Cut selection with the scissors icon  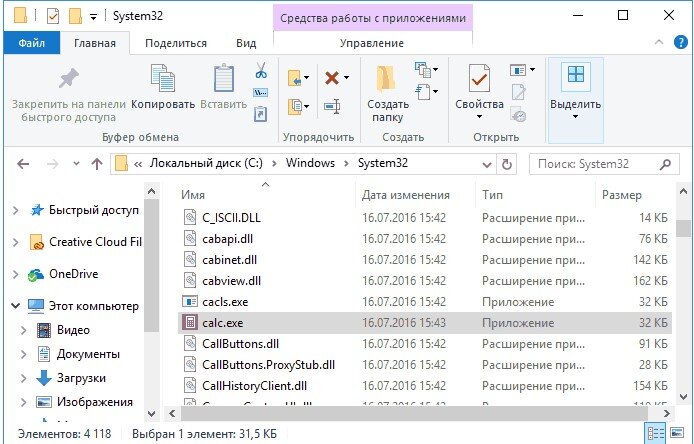pyautogui.click(x=261, y=70)
